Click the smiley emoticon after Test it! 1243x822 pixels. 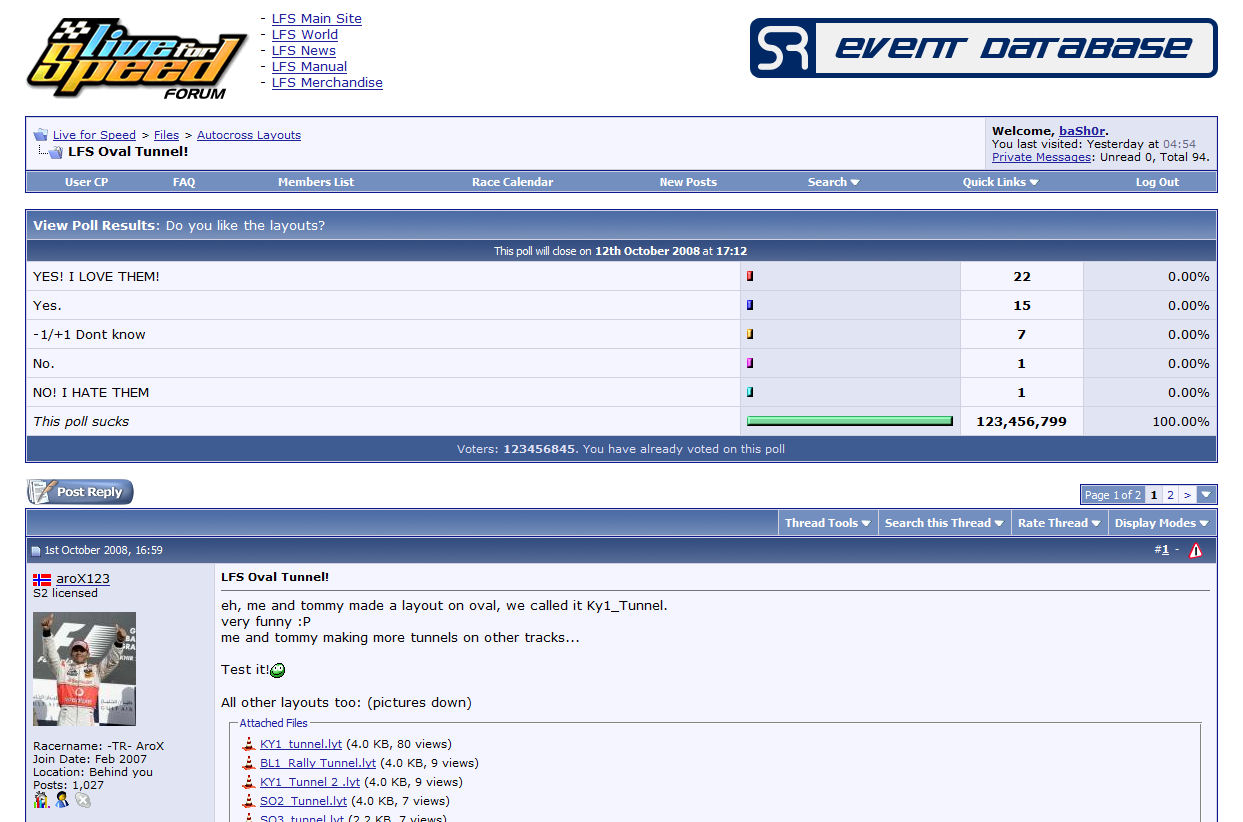click(278, 670)
